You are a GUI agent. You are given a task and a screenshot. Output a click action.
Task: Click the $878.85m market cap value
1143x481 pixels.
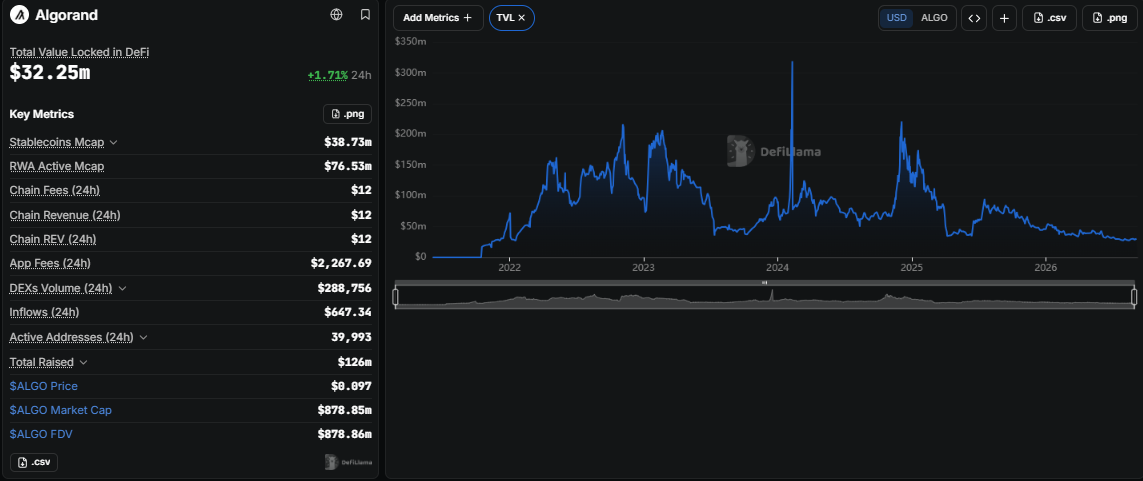tap(344, 410)
